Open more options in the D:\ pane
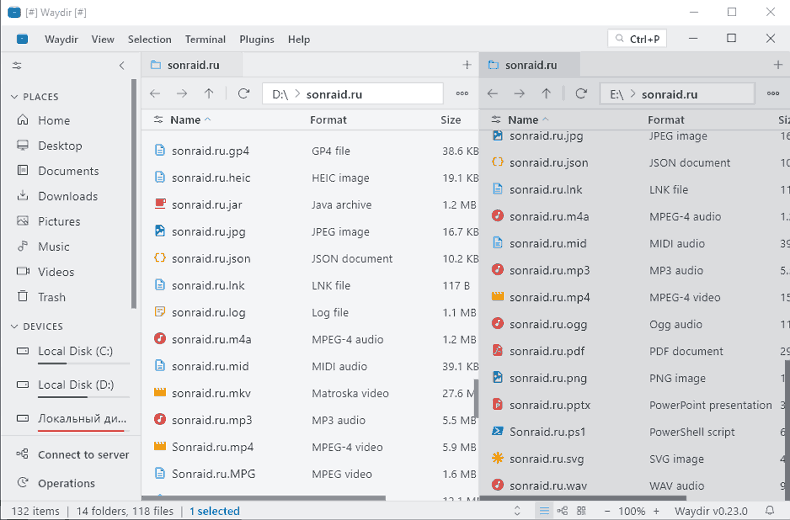The height and width of the screenshot is (520, 790). (x=462, y=93)
